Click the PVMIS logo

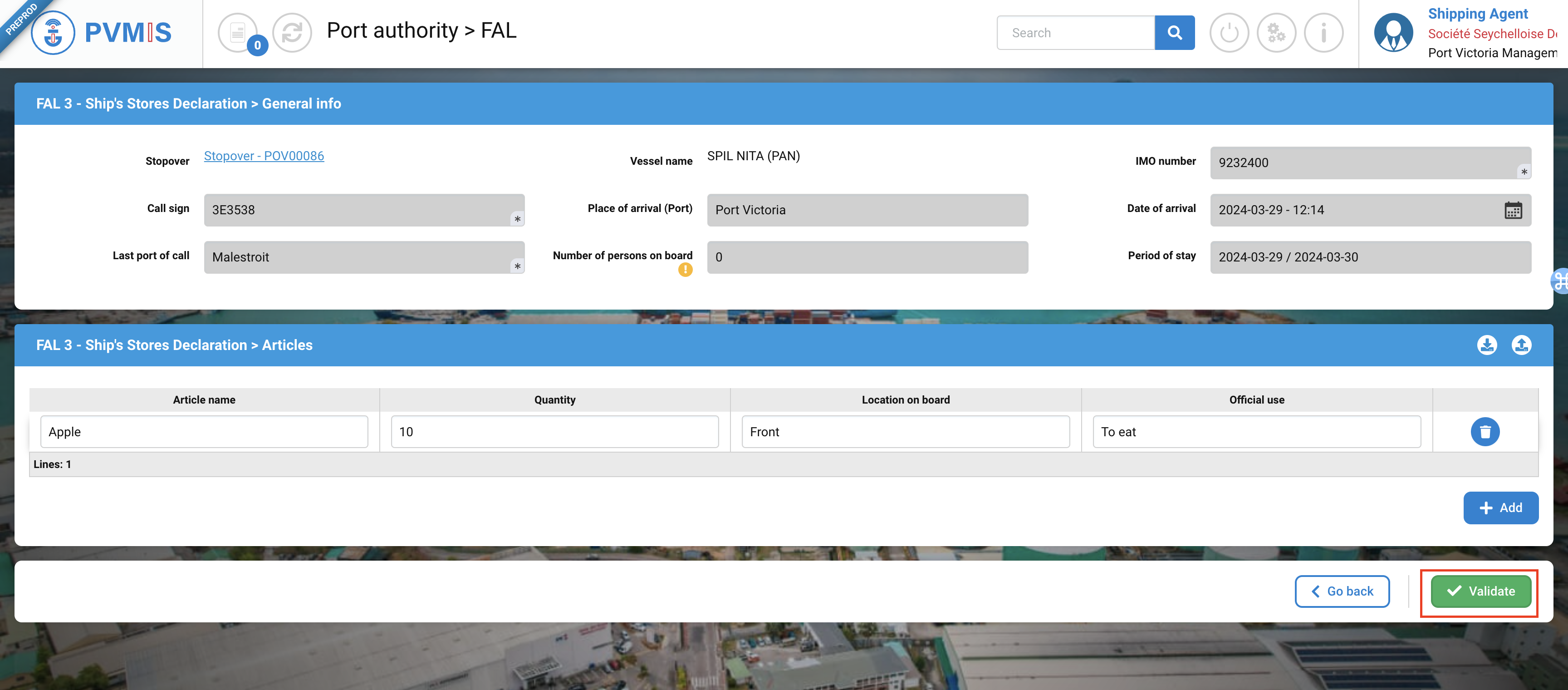click(102, 32)
